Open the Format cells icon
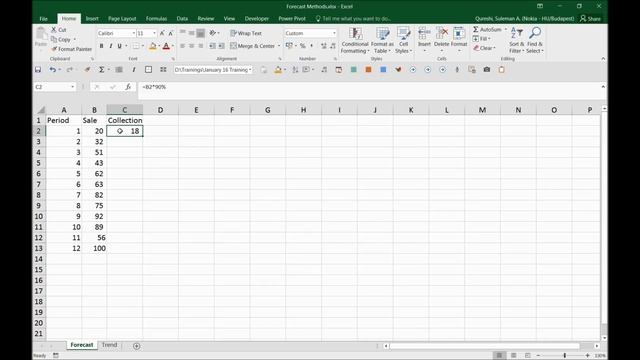Screen dimensions: 640x360 [x=459, y=33]
